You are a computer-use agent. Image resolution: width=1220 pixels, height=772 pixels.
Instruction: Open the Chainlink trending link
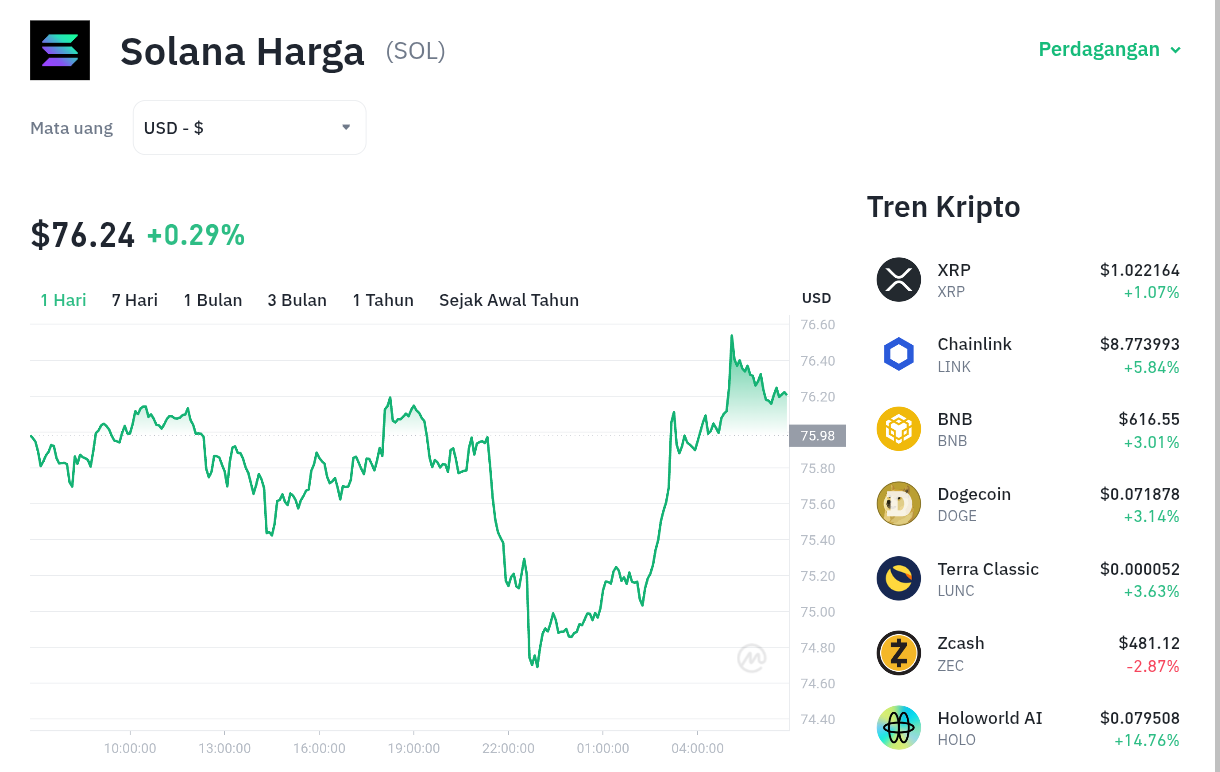pos(1028,354)
